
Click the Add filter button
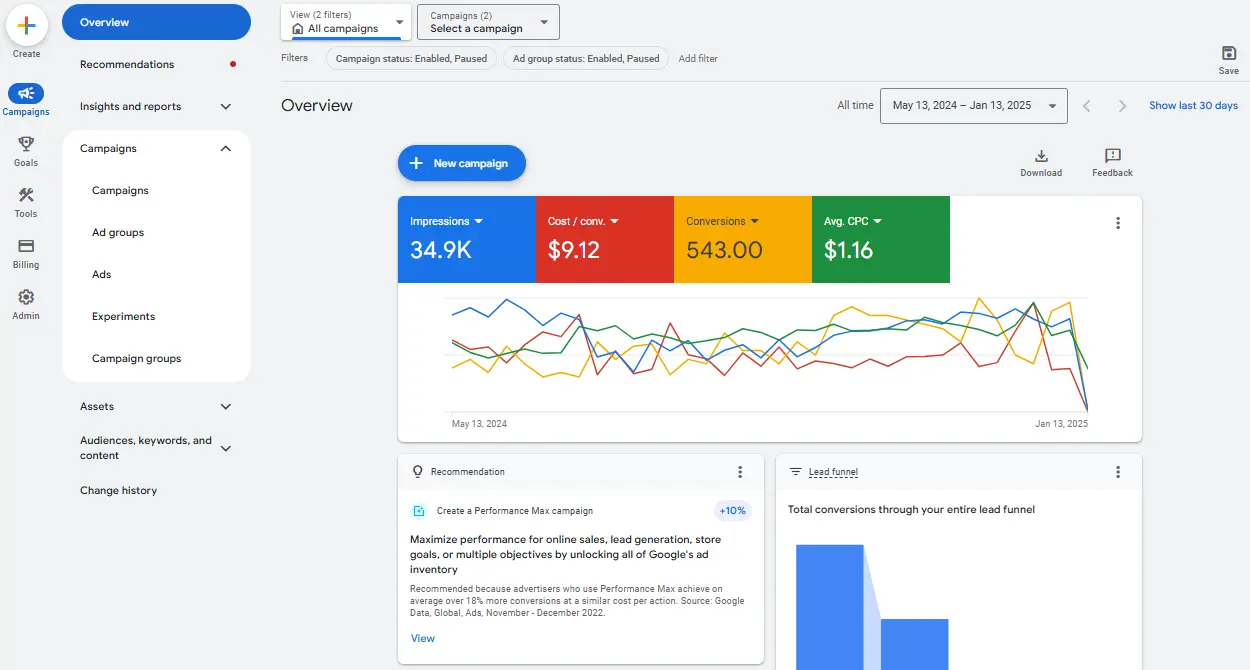coord(698,58)
